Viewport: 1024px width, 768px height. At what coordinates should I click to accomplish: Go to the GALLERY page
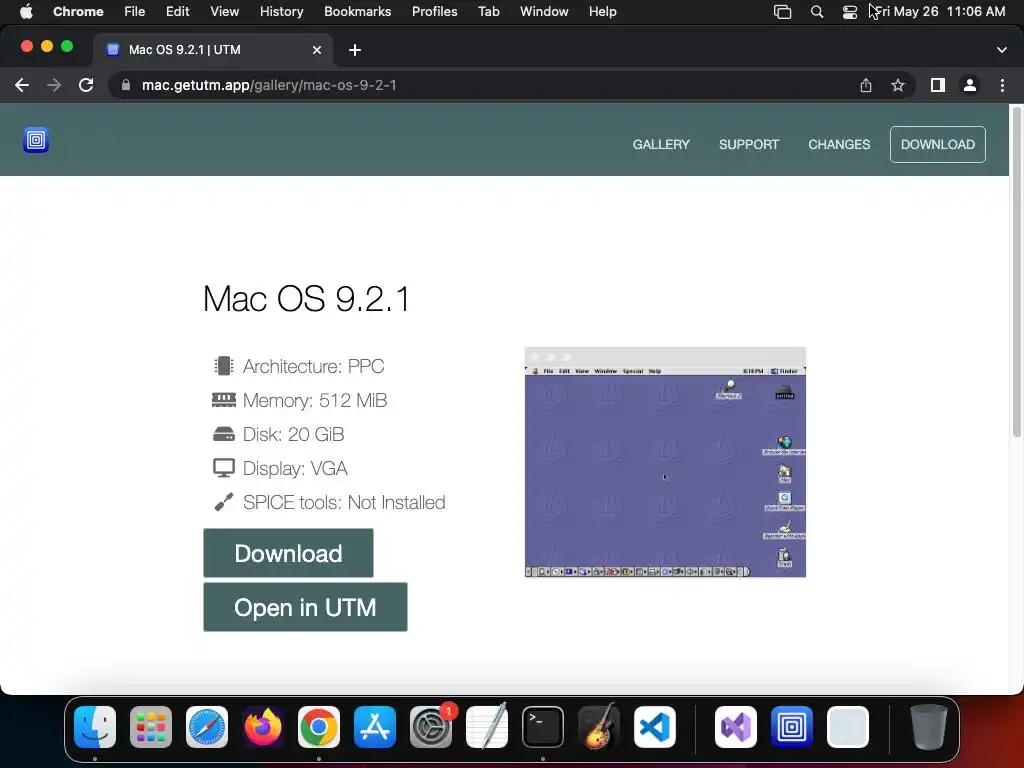coord(661,144)
